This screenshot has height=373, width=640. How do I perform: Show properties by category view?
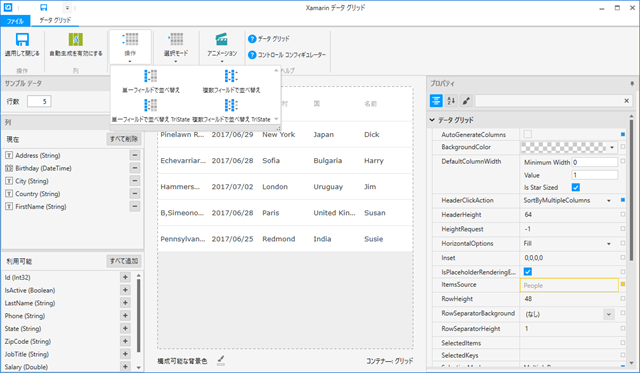(436, 100)
